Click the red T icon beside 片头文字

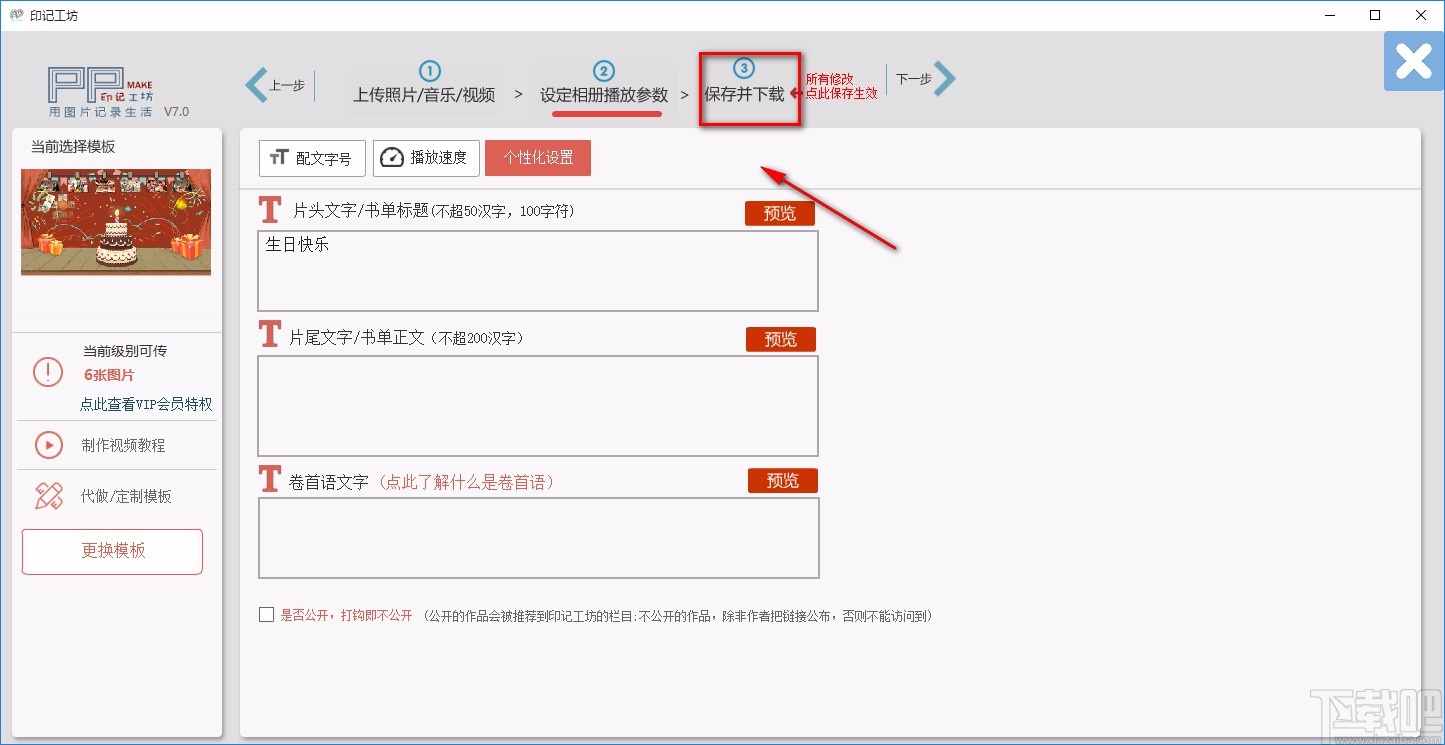(x=269, y=210)
